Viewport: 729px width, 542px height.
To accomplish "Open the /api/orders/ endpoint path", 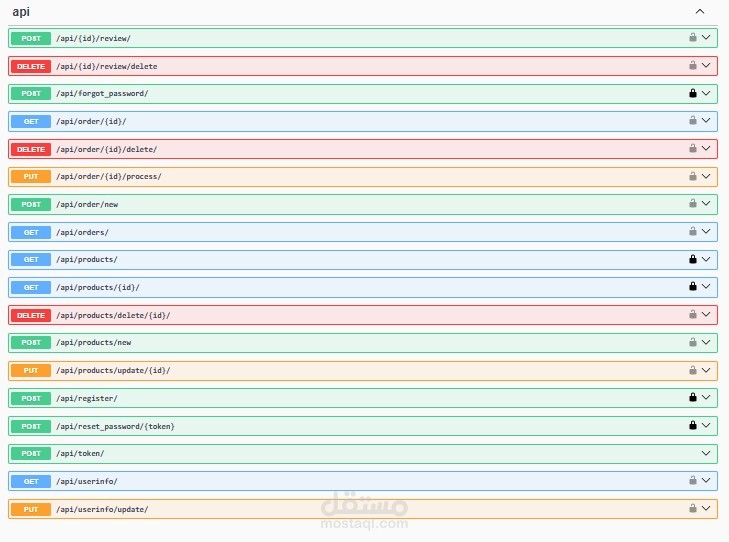I will pyautogui.click(x=82, y=232).
